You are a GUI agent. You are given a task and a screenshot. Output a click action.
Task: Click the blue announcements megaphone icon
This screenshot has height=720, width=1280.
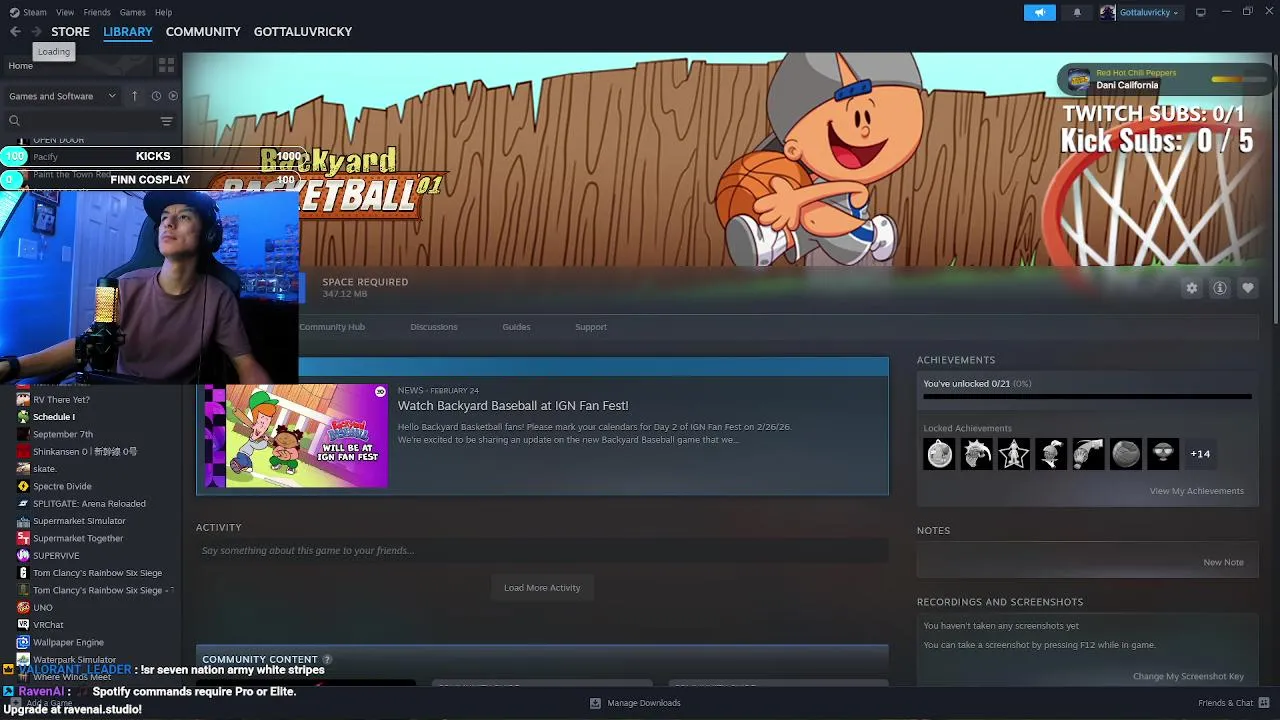[1039, 12]
